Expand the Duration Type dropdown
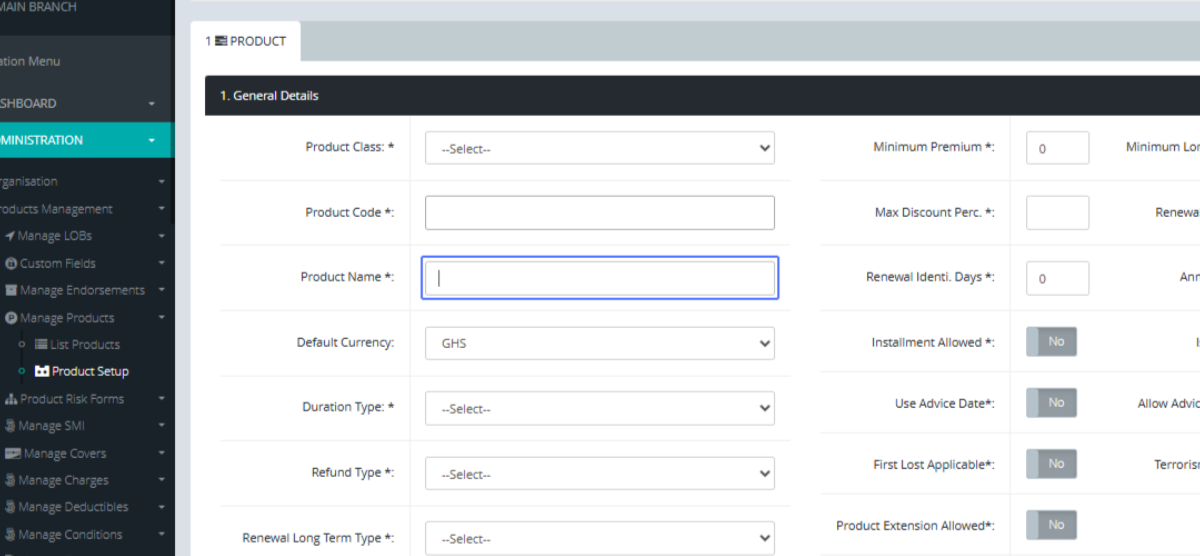The width and height of the screenshot is (1200, 556). click(x=599, y=408)
